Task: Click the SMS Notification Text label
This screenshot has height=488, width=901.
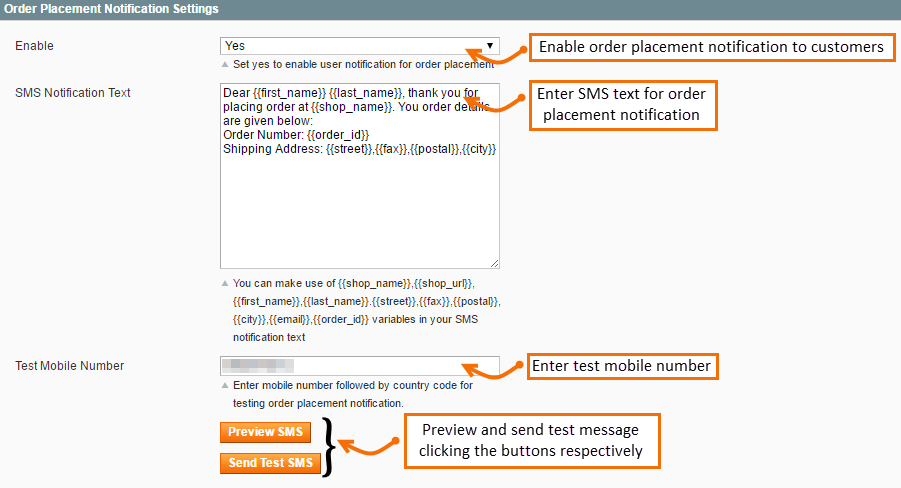Action: coord(73,93)
